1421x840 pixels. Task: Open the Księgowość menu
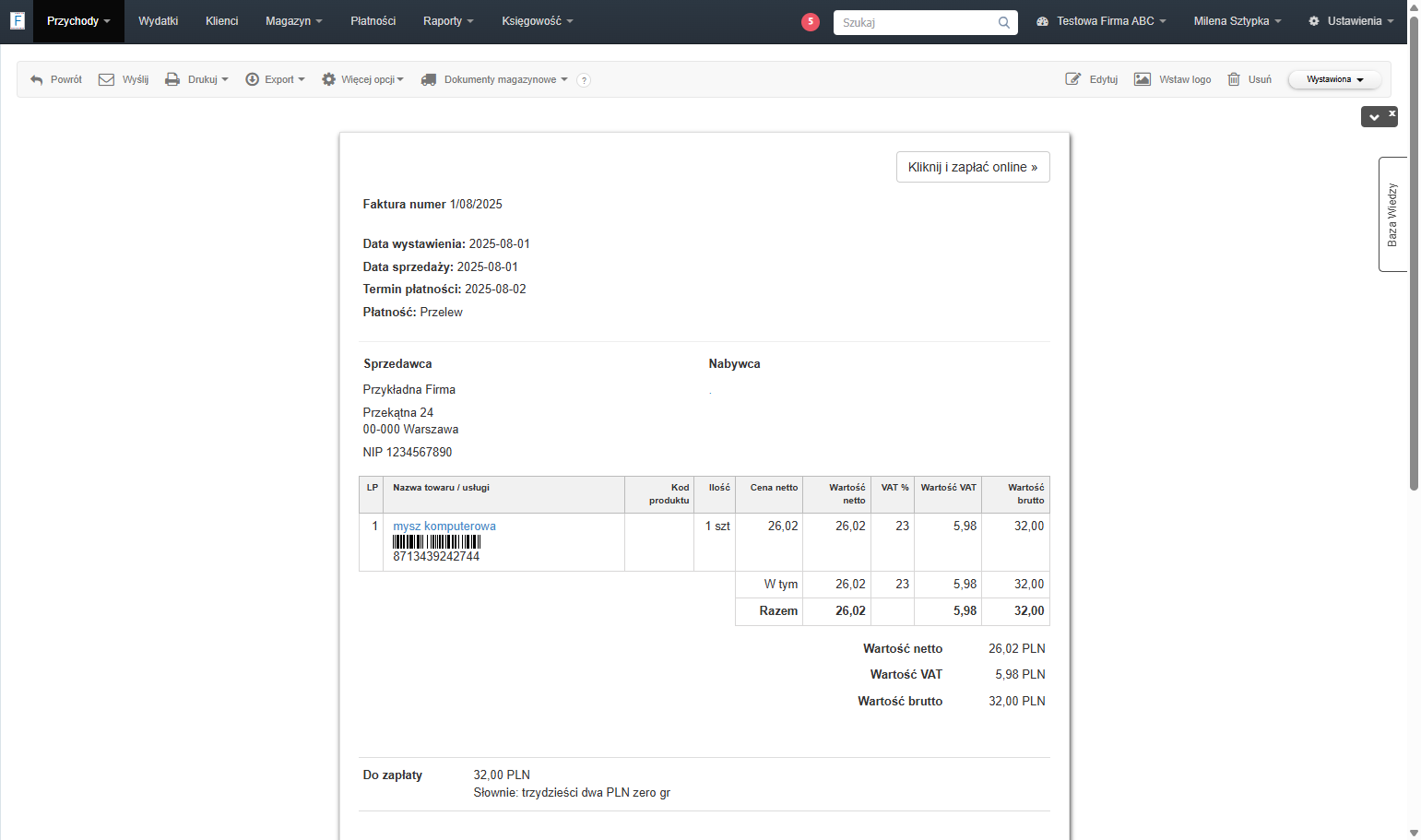tap(538, 21)
